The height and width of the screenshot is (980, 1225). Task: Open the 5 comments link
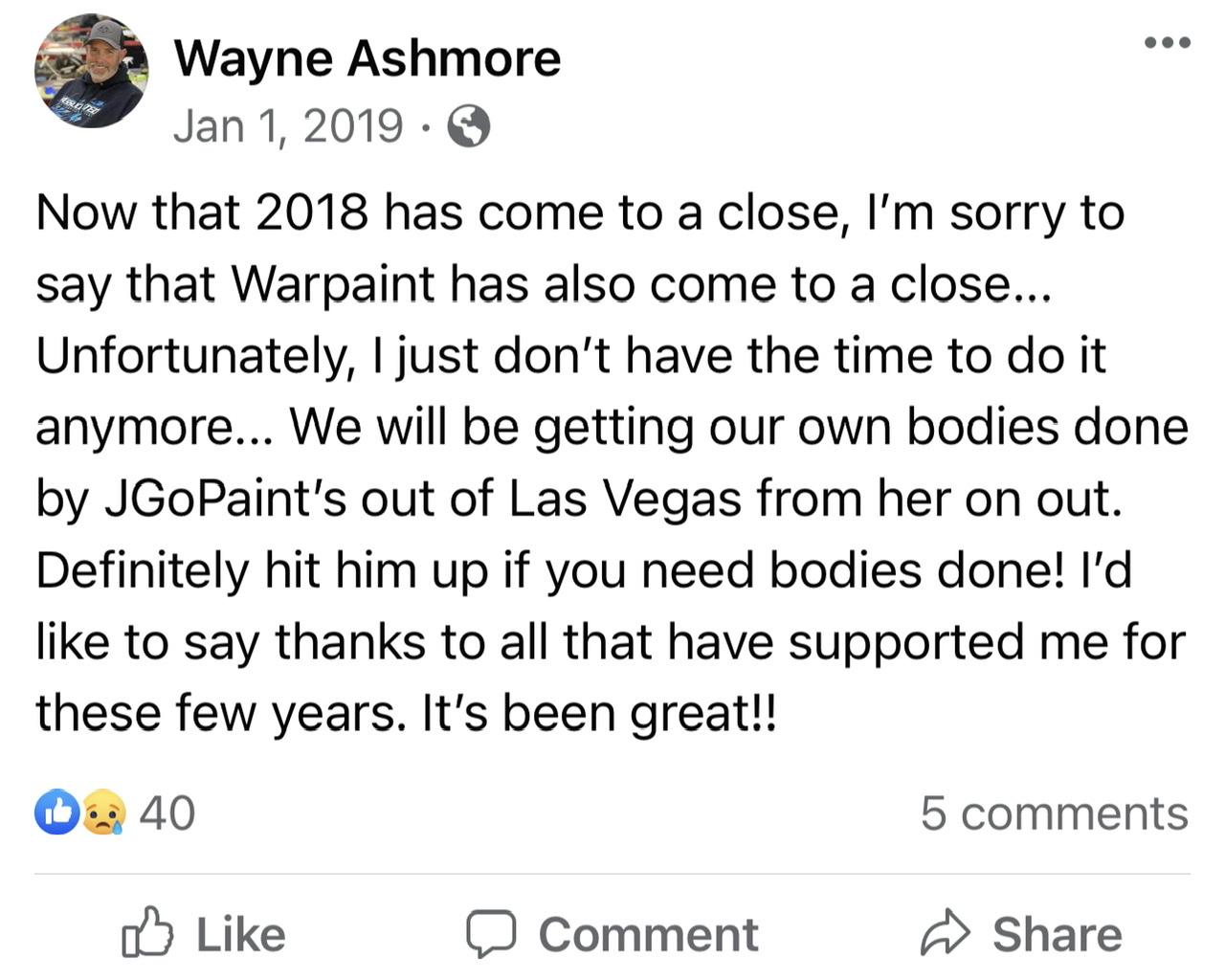click(x=1055, y=813)
